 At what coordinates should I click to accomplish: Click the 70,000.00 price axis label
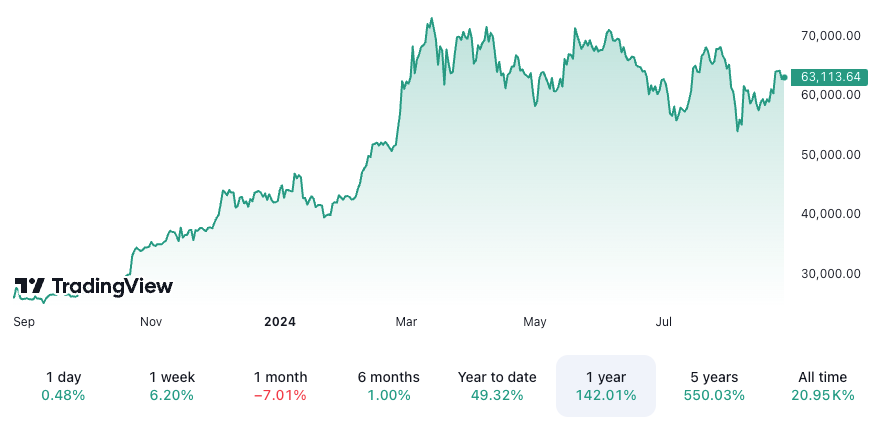click(x=831, y=35)
